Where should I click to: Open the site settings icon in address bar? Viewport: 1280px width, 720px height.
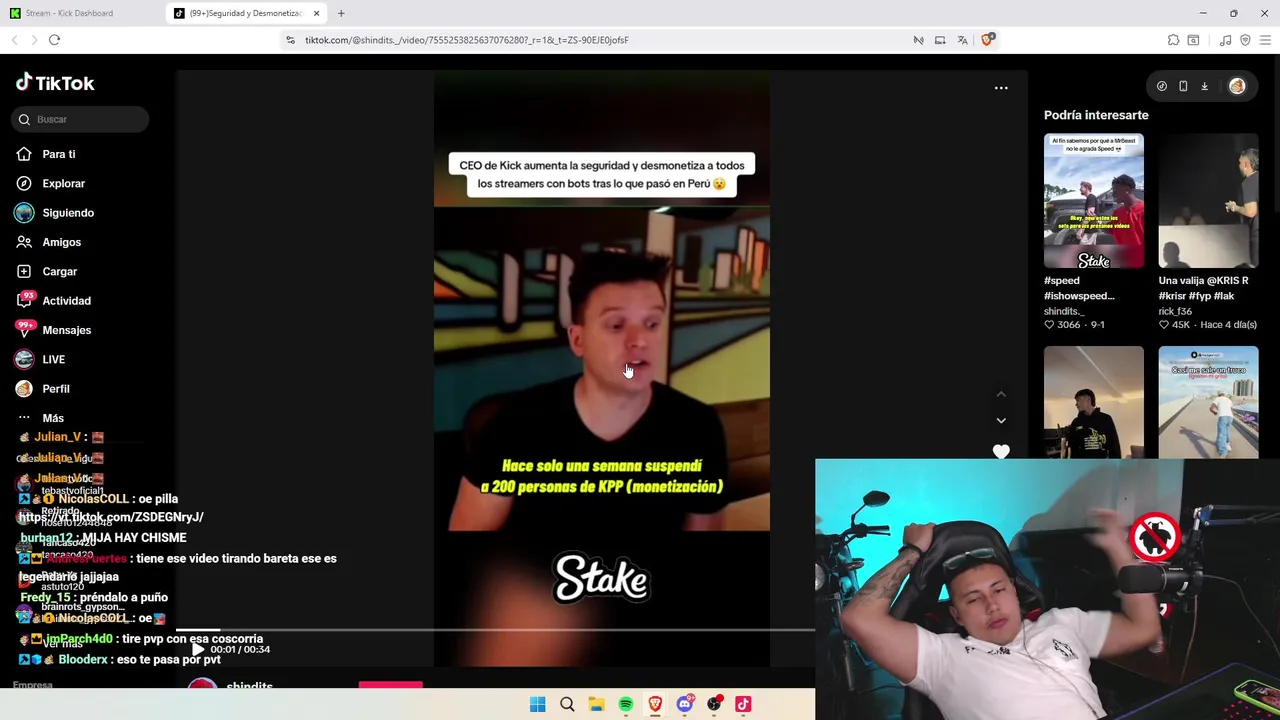[290, 40]
